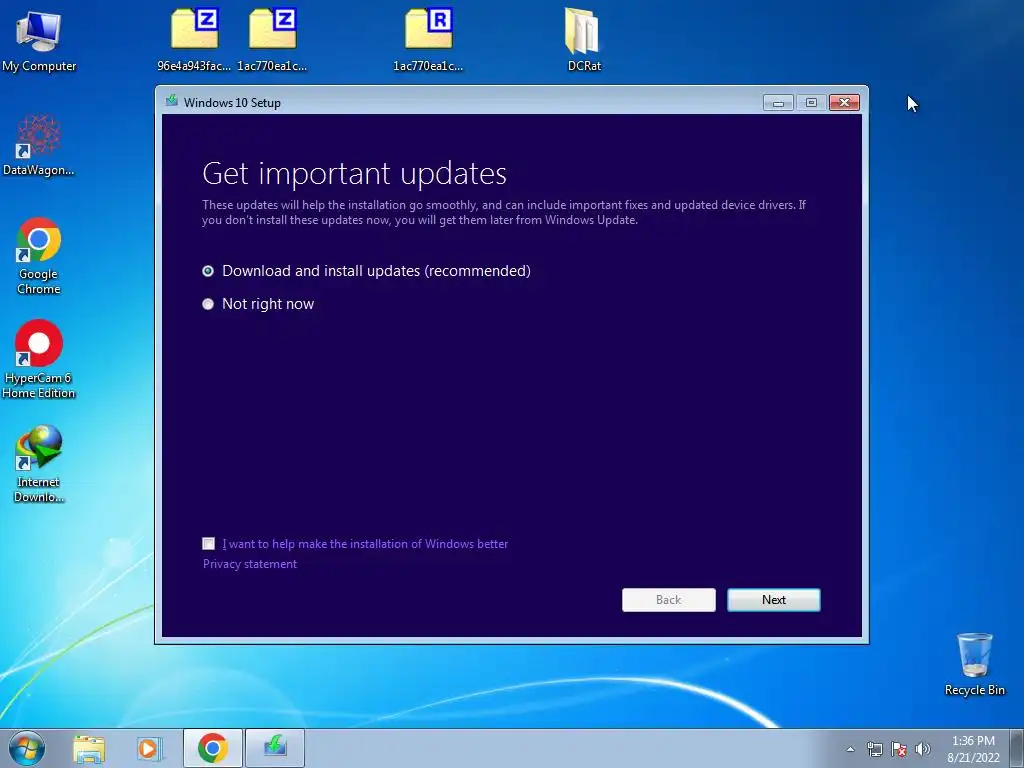This screenshot has height=768, width=1024.
Task: Open the Action Center flag icon
Action: coord(899,749)
